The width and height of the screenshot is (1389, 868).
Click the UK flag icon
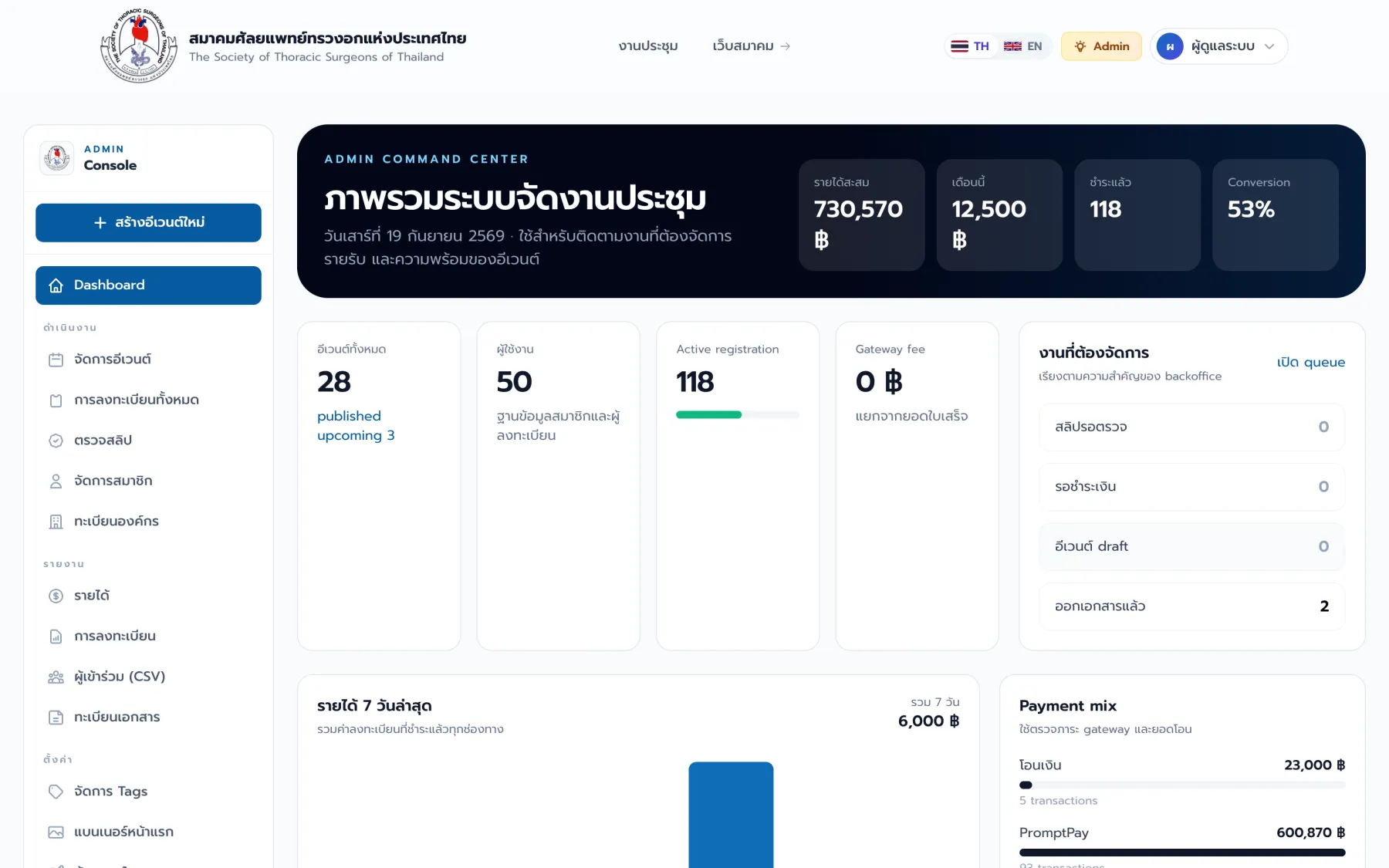point(1012,46)
